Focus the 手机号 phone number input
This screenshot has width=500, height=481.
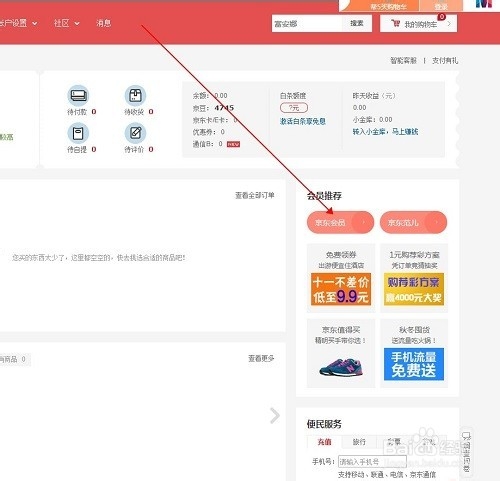pos(372,462)
